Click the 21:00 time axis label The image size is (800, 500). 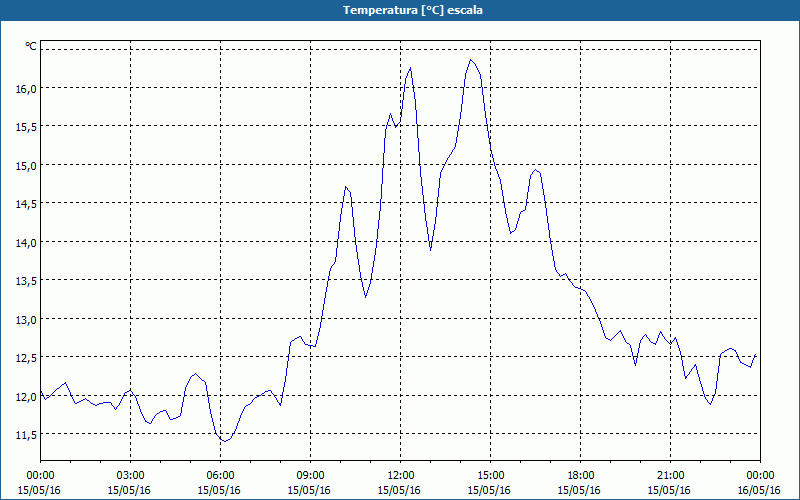[x=670, y=476]
